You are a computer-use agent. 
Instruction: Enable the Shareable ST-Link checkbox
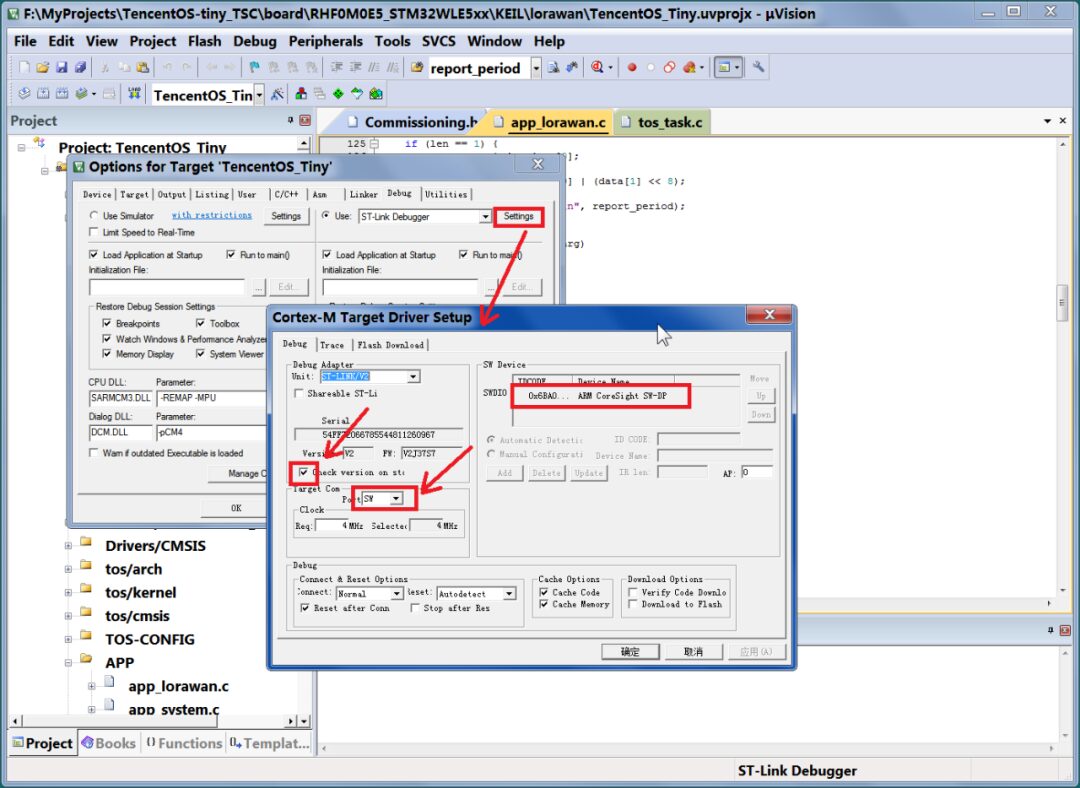coord(299,393)
